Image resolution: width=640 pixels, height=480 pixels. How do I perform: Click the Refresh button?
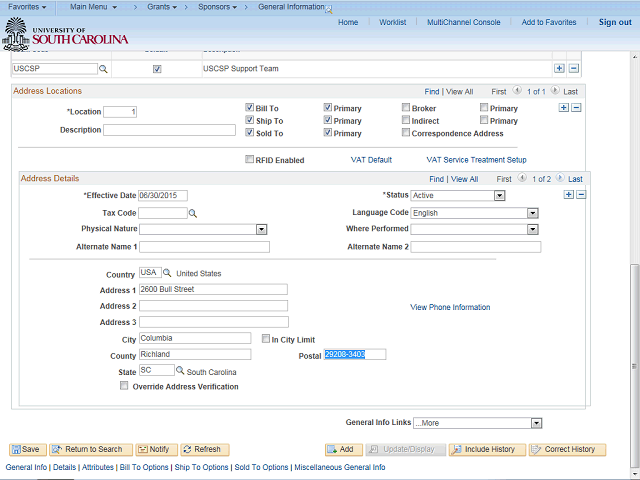[x=203, y=450]
